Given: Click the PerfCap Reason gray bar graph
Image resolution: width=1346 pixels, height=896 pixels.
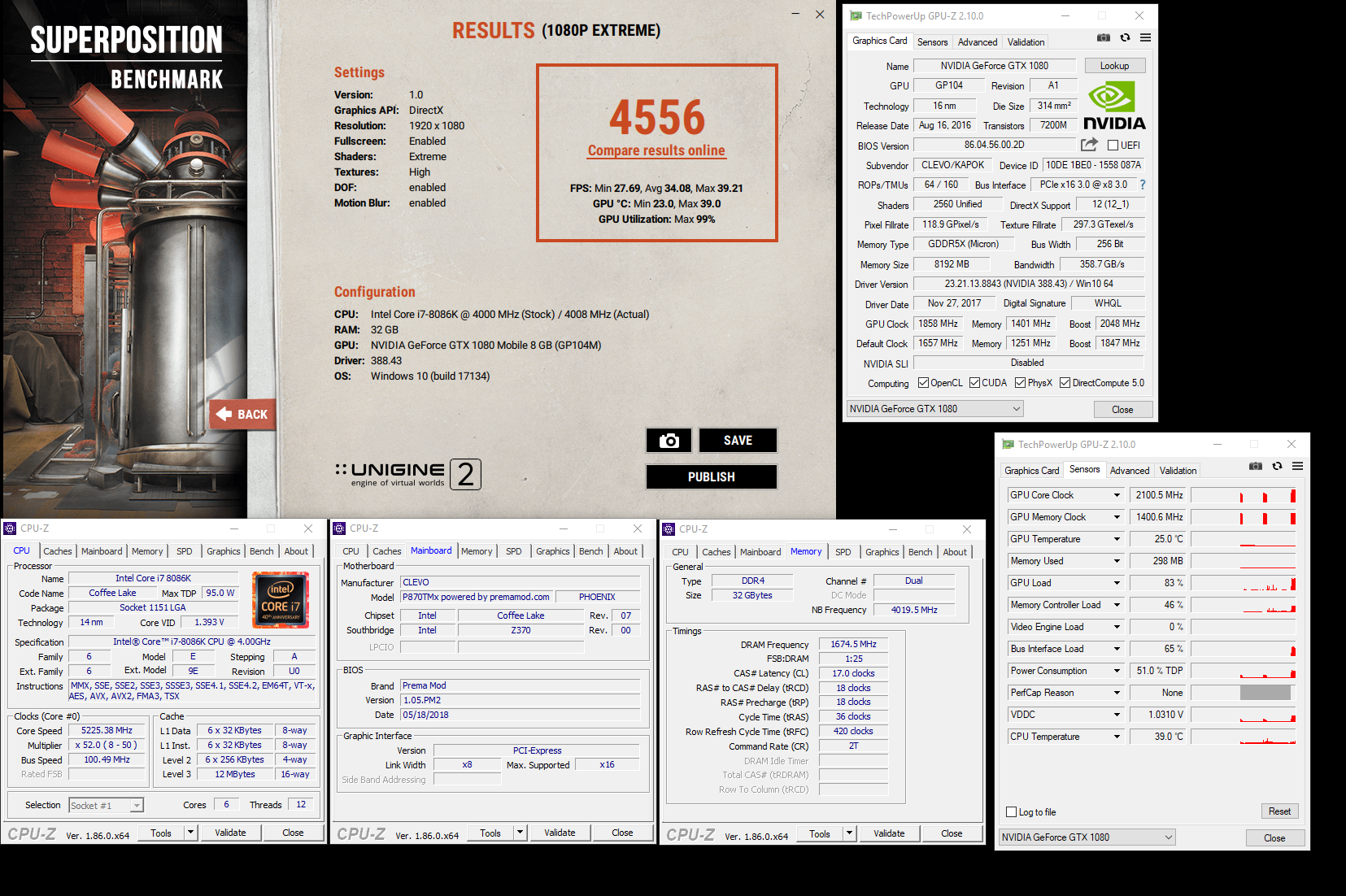Looking at the screenshot, I should click(1265, 693).
